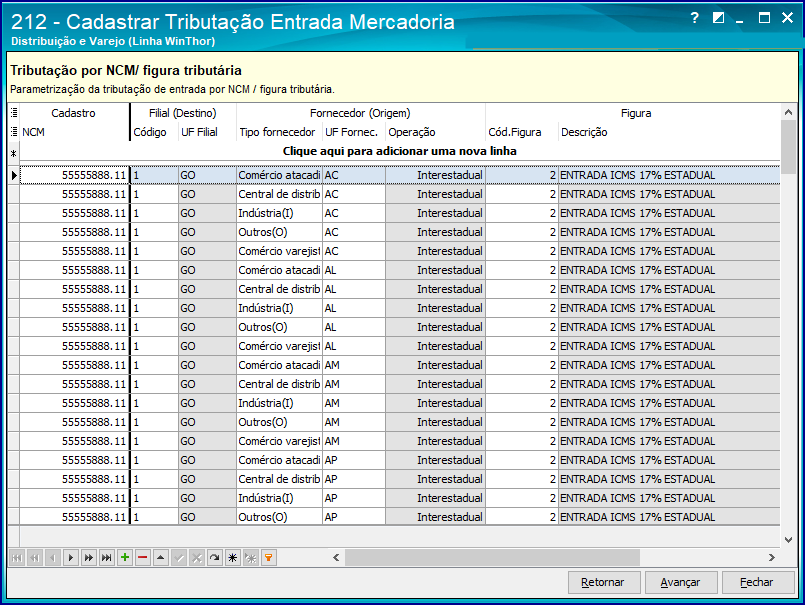Viewport: 805px width, 605px height.
Task: Select Indústria(I) cell in AC row
Action: [x=279, y=213]
